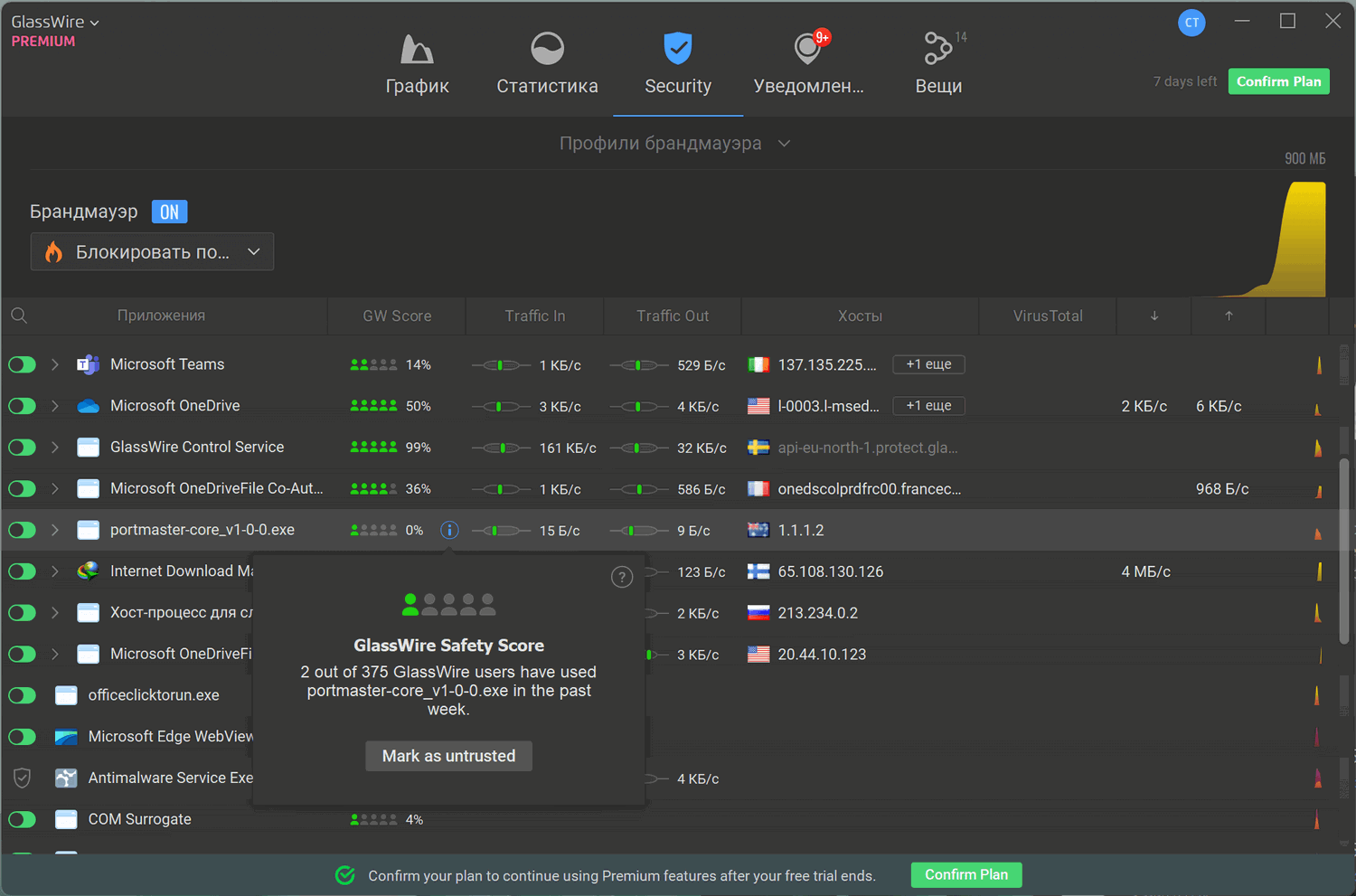The image size is (1356, 896).
Task: Click the Swedish flag beside api-eu-north-1
Action: [758, 448]
